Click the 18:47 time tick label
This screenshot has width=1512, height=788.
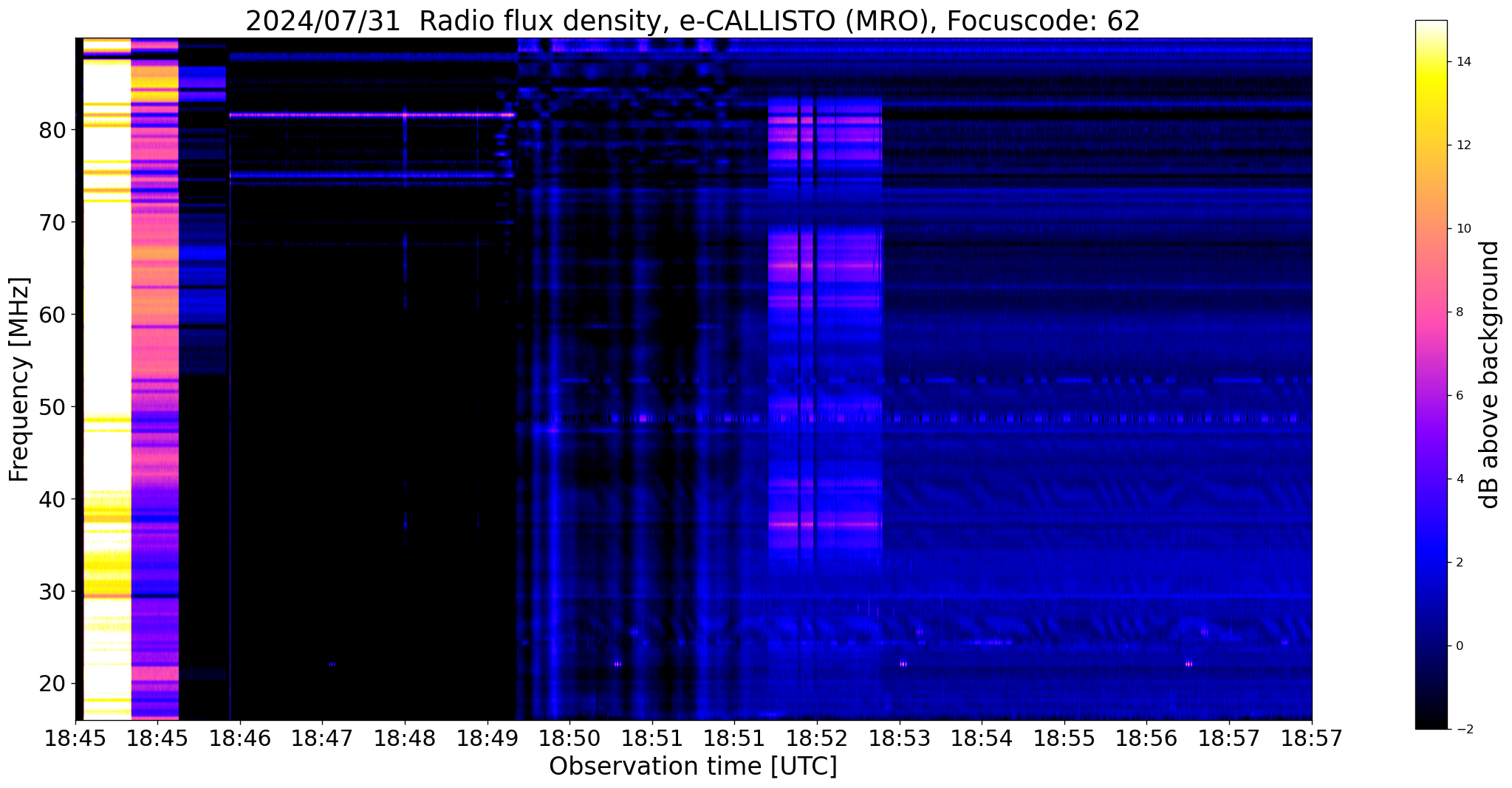point(321,738)
